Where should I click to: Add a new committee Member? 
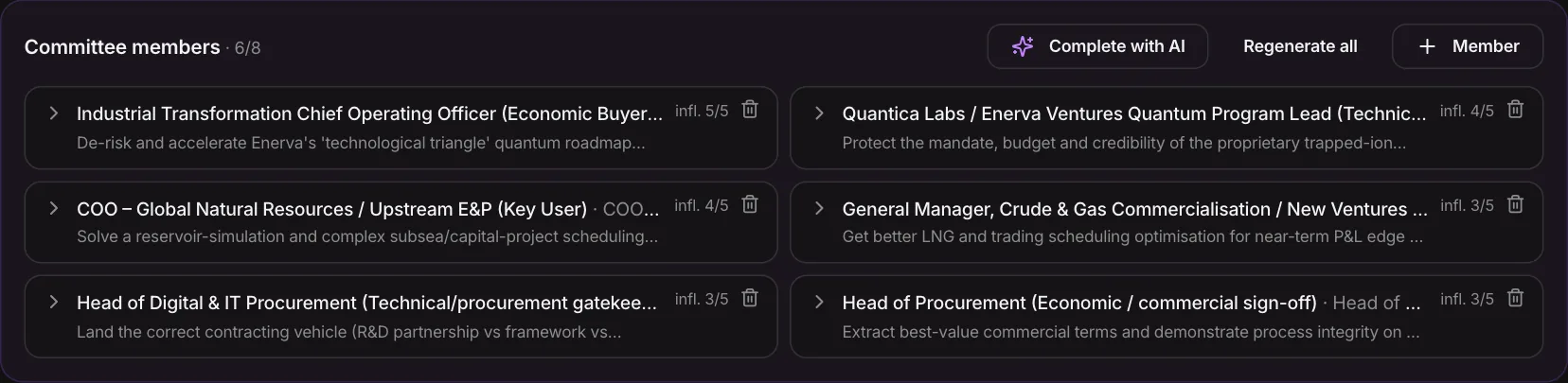[x=1468, y=46]
